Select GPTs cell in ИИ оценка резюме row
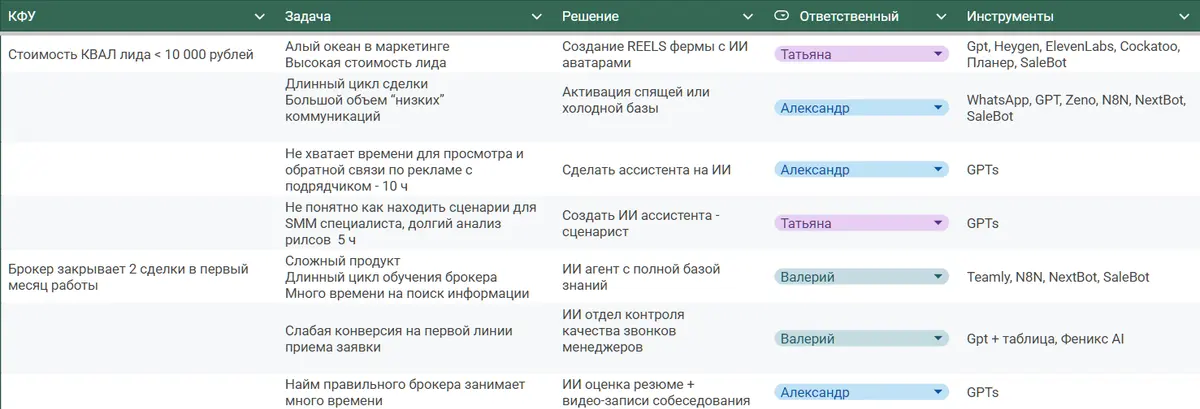The image size is (1200, 409). [1080, 392]
